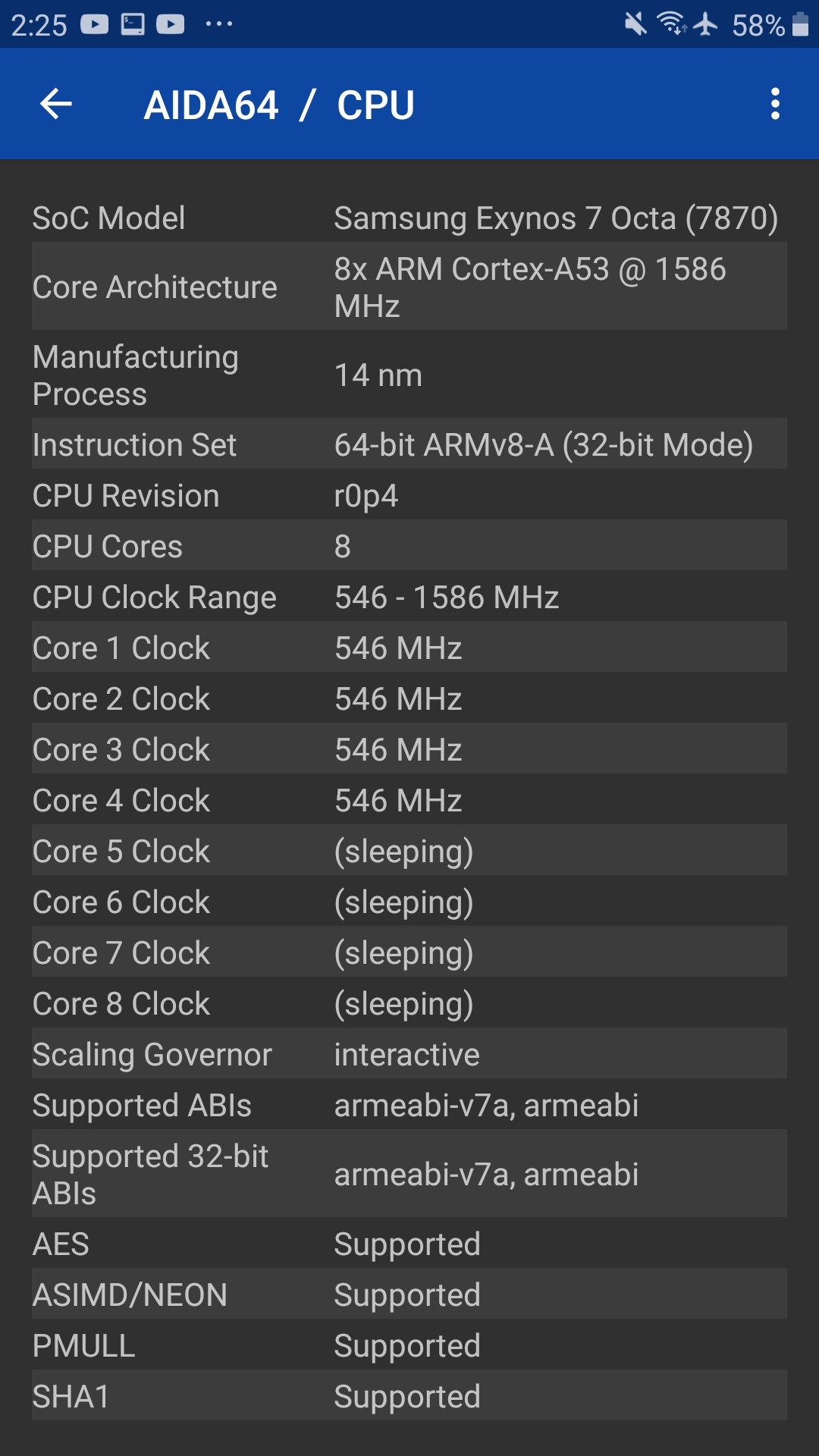Select the Core 5 Clock sleeping row
Screen dimensions: 819x1456
tap(409, 851)
